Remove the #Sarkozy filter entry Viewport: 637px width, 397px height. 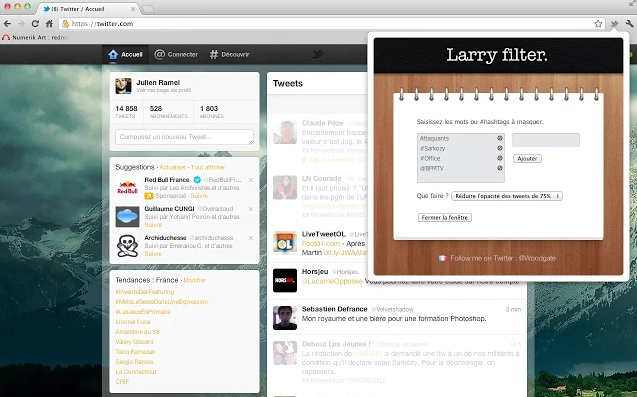[x=500, y=148]
